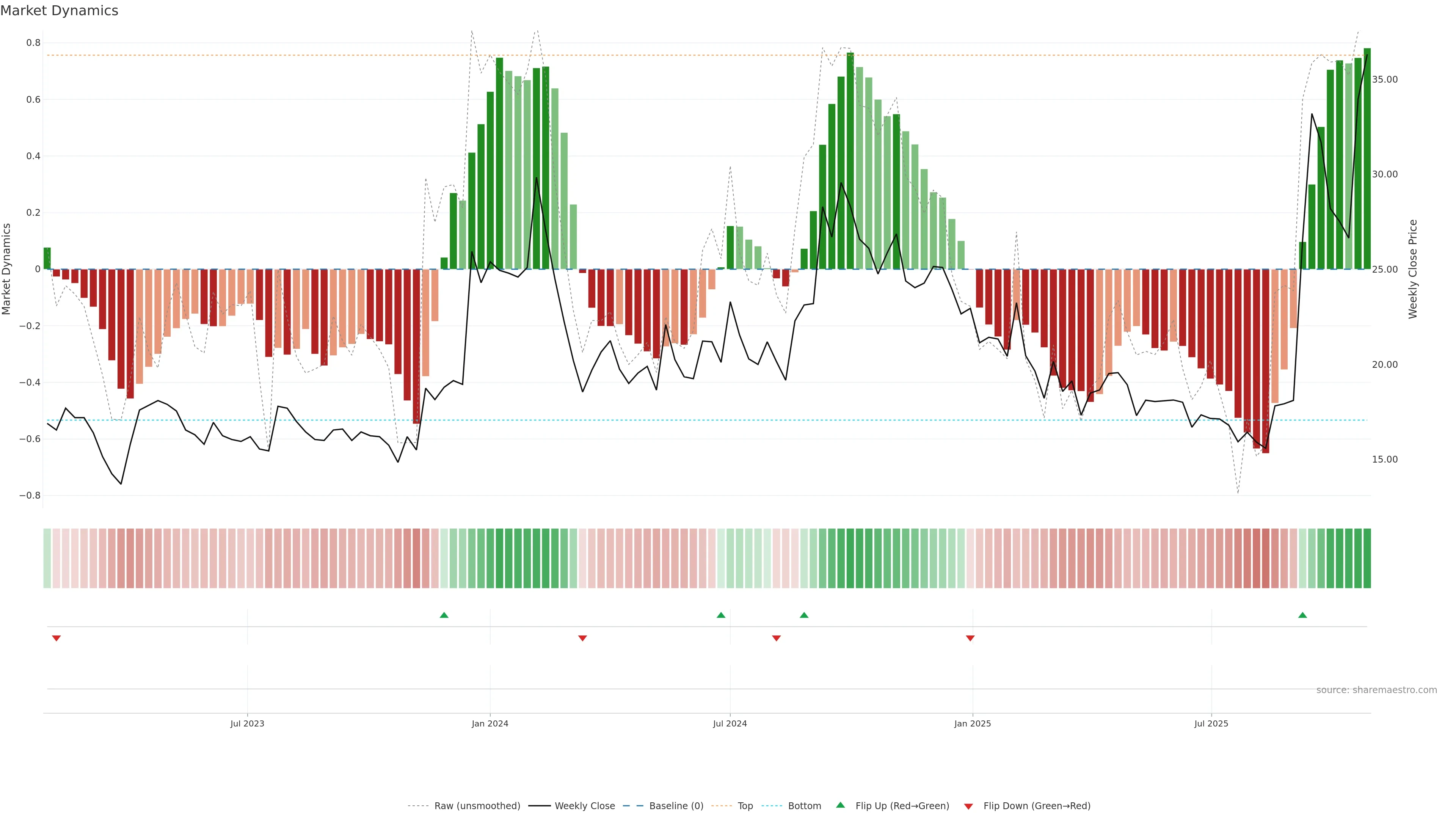Click the darkest green heat strip cell at far right
Viewport: 1456px width, 819px height.
click(x=1367, y=558)
